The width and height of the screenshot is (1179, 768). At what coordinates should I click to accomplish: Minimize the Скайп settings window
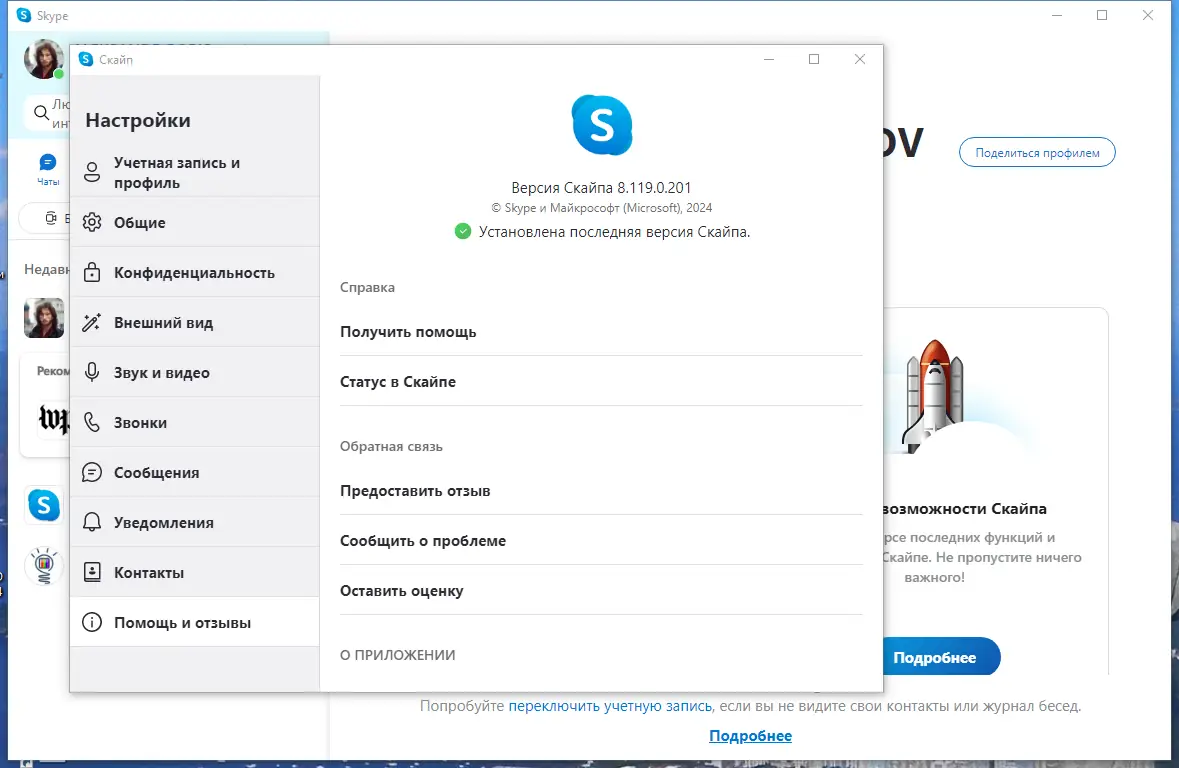pos(768,59)
